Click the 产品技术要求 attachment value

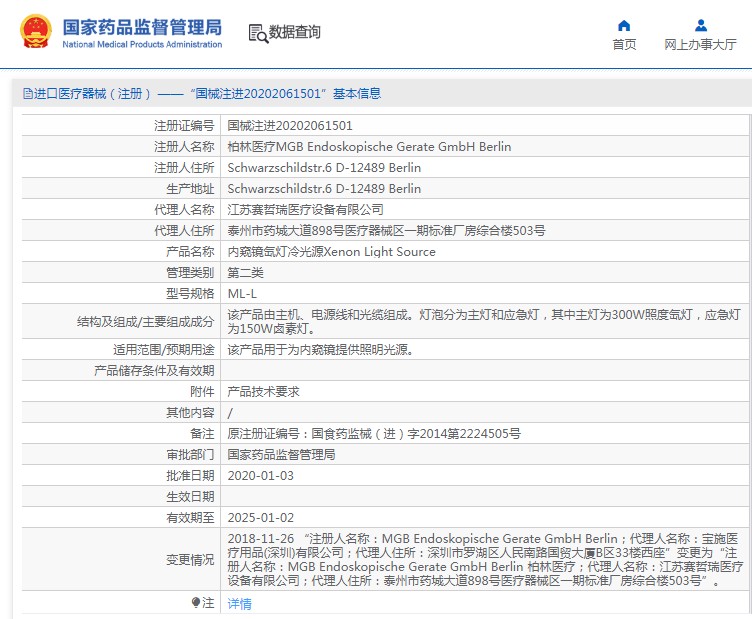pyautogui.click(x=263, y=392)
